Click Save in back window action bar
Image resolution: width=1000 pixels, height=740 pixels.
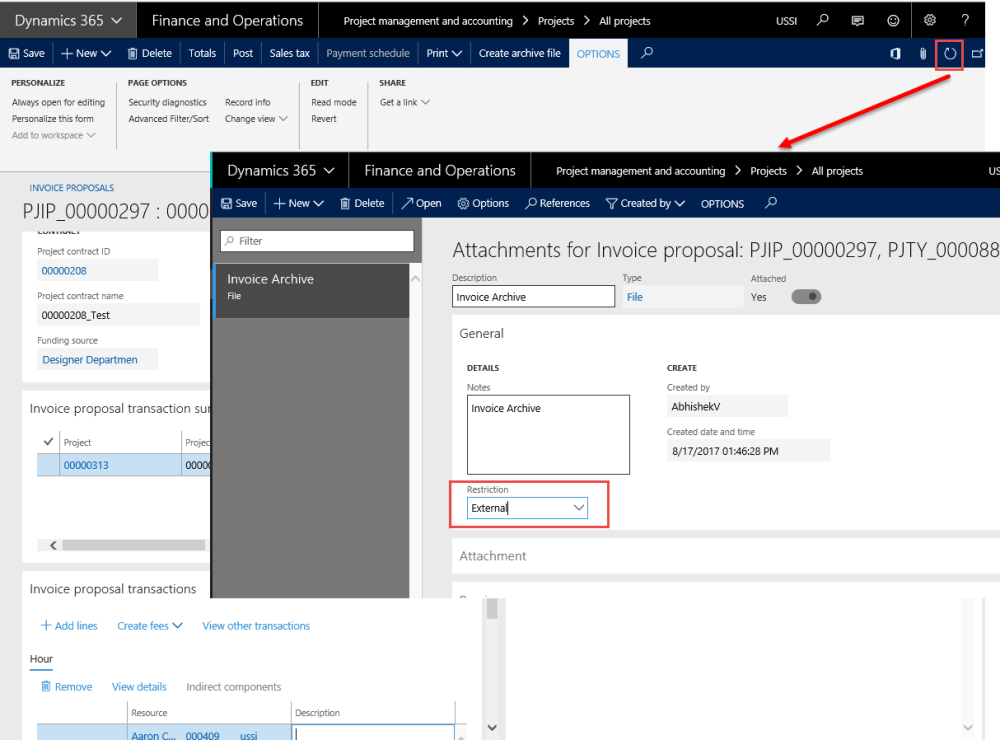tap(27, 54)
